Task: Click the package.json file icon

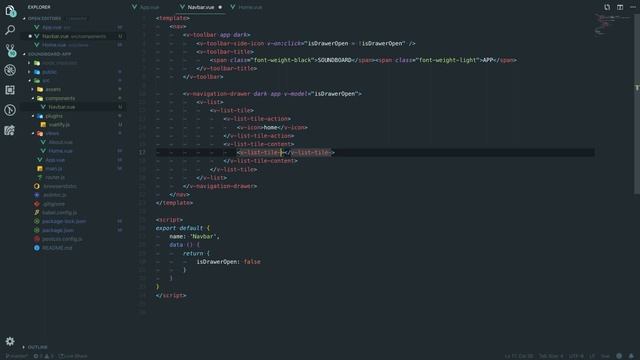Action: point(37,230)
